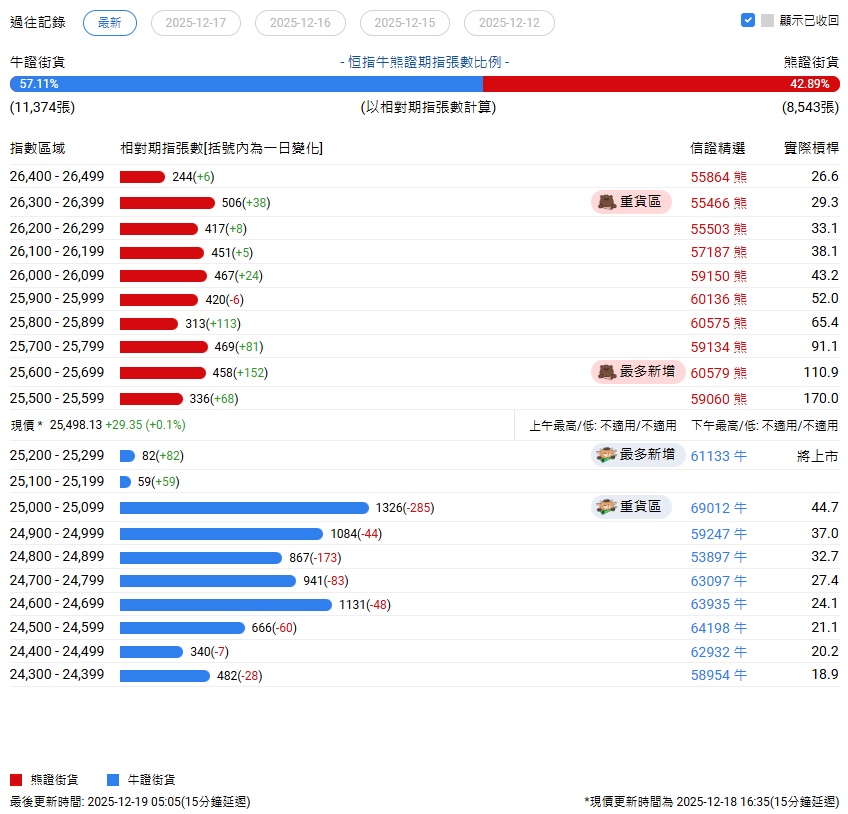
Task: Open bull warrant 69012
Action: pyautogui.click(x=718, y=508)
